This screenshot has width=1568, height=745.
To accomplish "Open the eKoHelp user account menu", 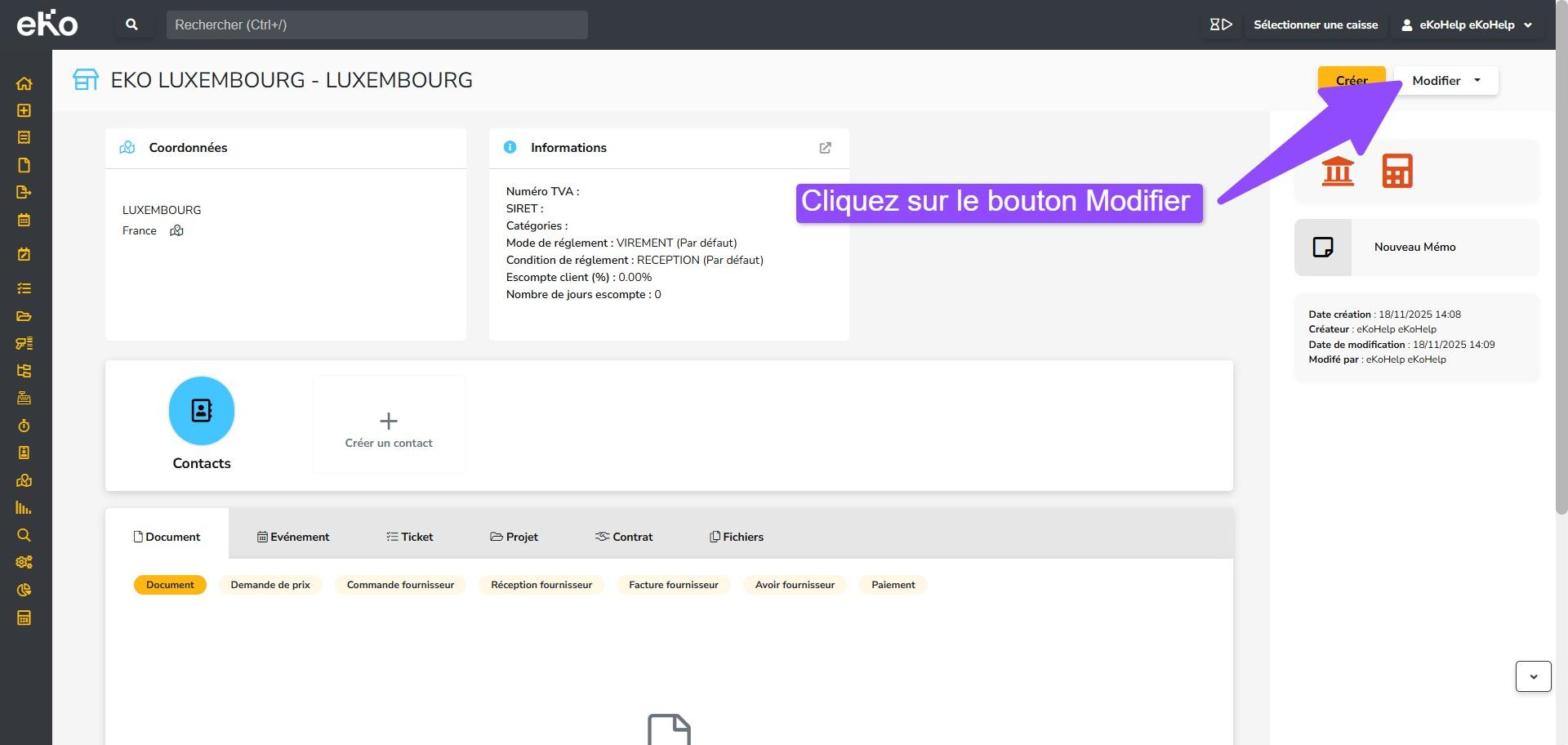I will pos(1467,25).
